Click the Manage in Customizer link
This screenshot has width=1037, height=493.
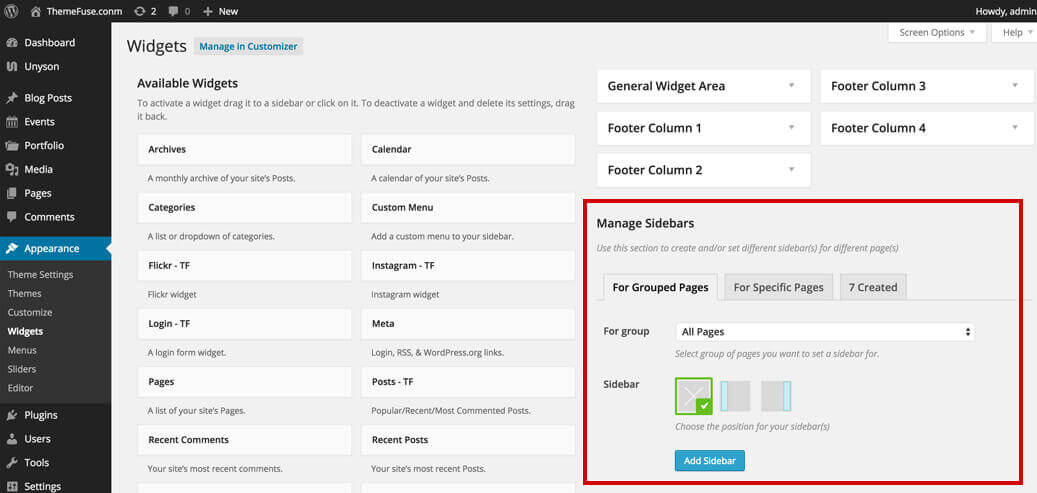tap(248, 46)
